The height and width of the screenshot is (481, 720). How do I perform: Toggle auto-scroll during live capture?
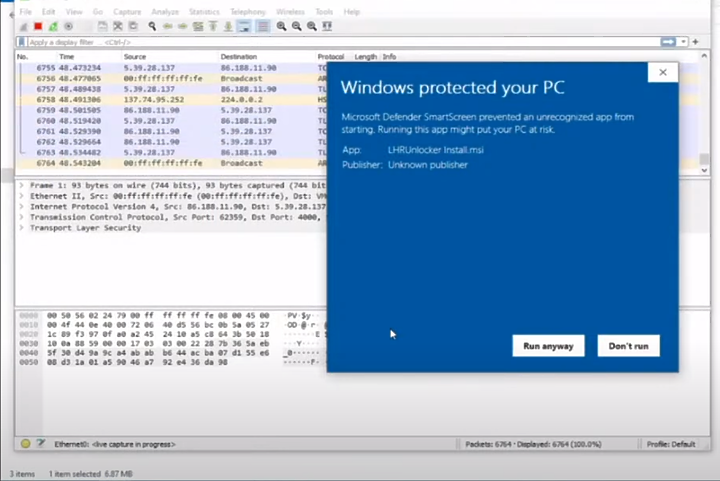244,26
